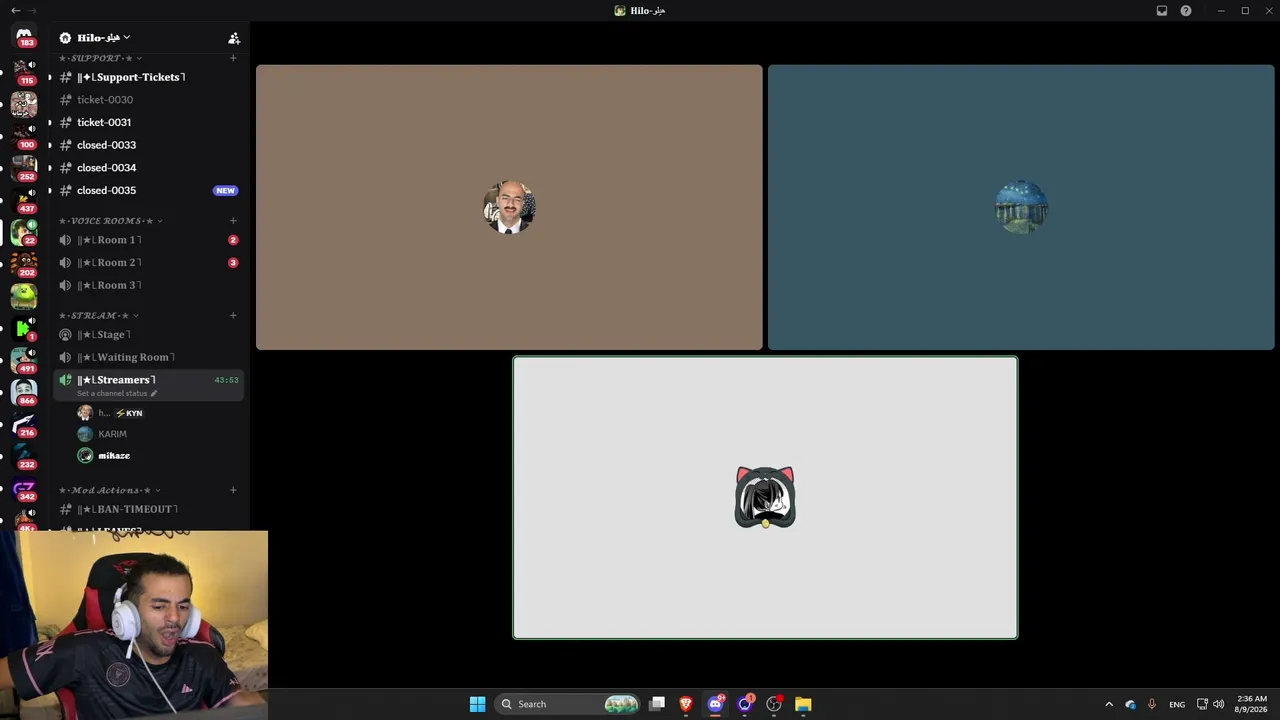The image size is (1280, 720).
Task: Click "Set a channel status" text
Action: [x=111, y=394]
